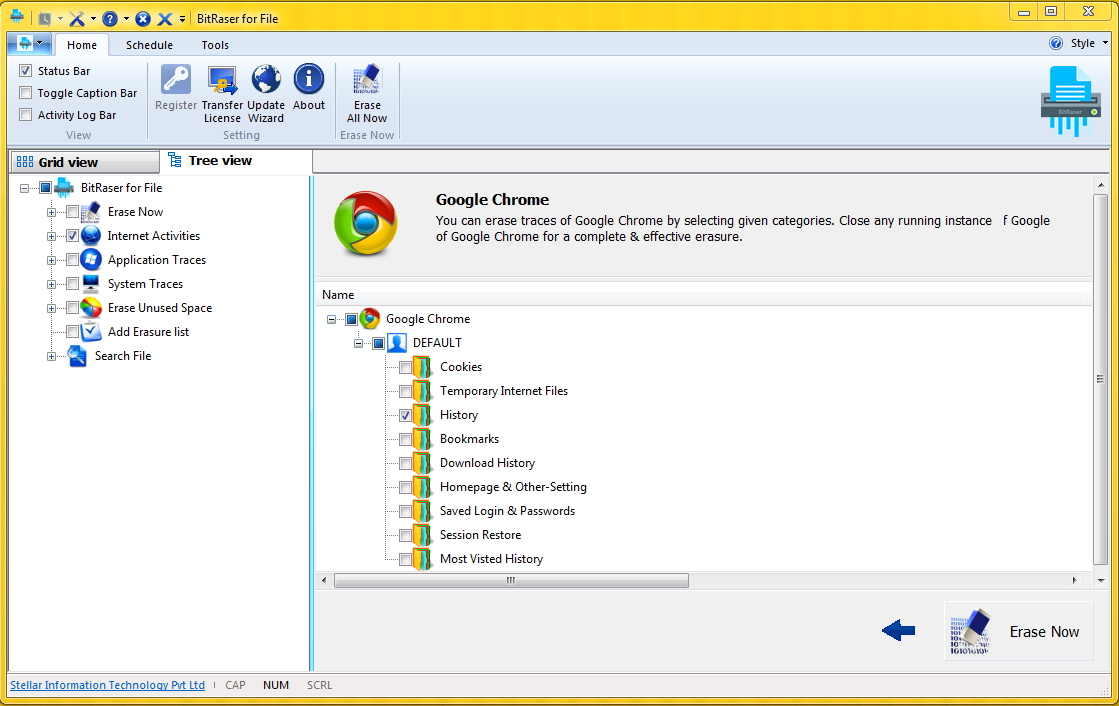1119x706 pixels.
Task: Check the System Traces checkbox in tree
Action: coord(72,284)
